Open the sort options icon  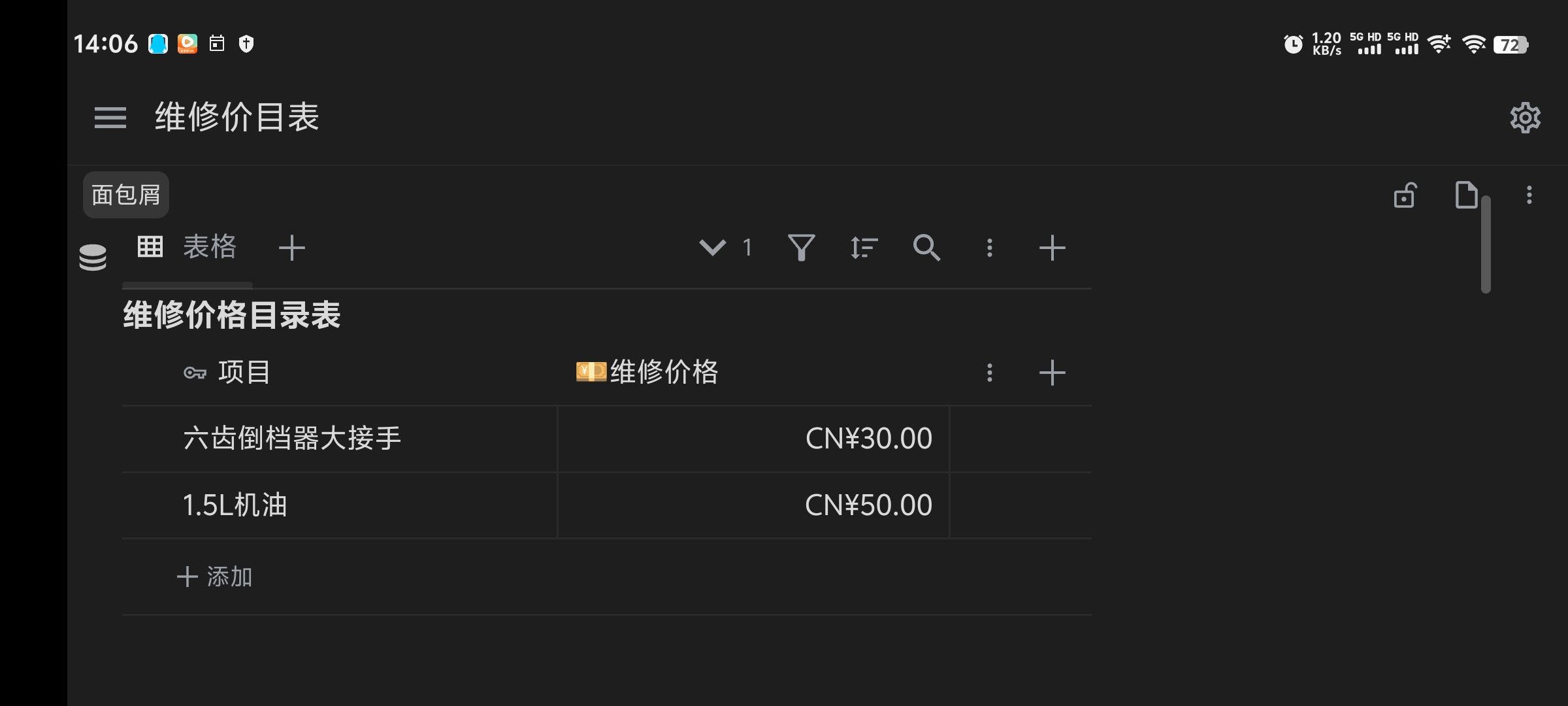[864, 248]
